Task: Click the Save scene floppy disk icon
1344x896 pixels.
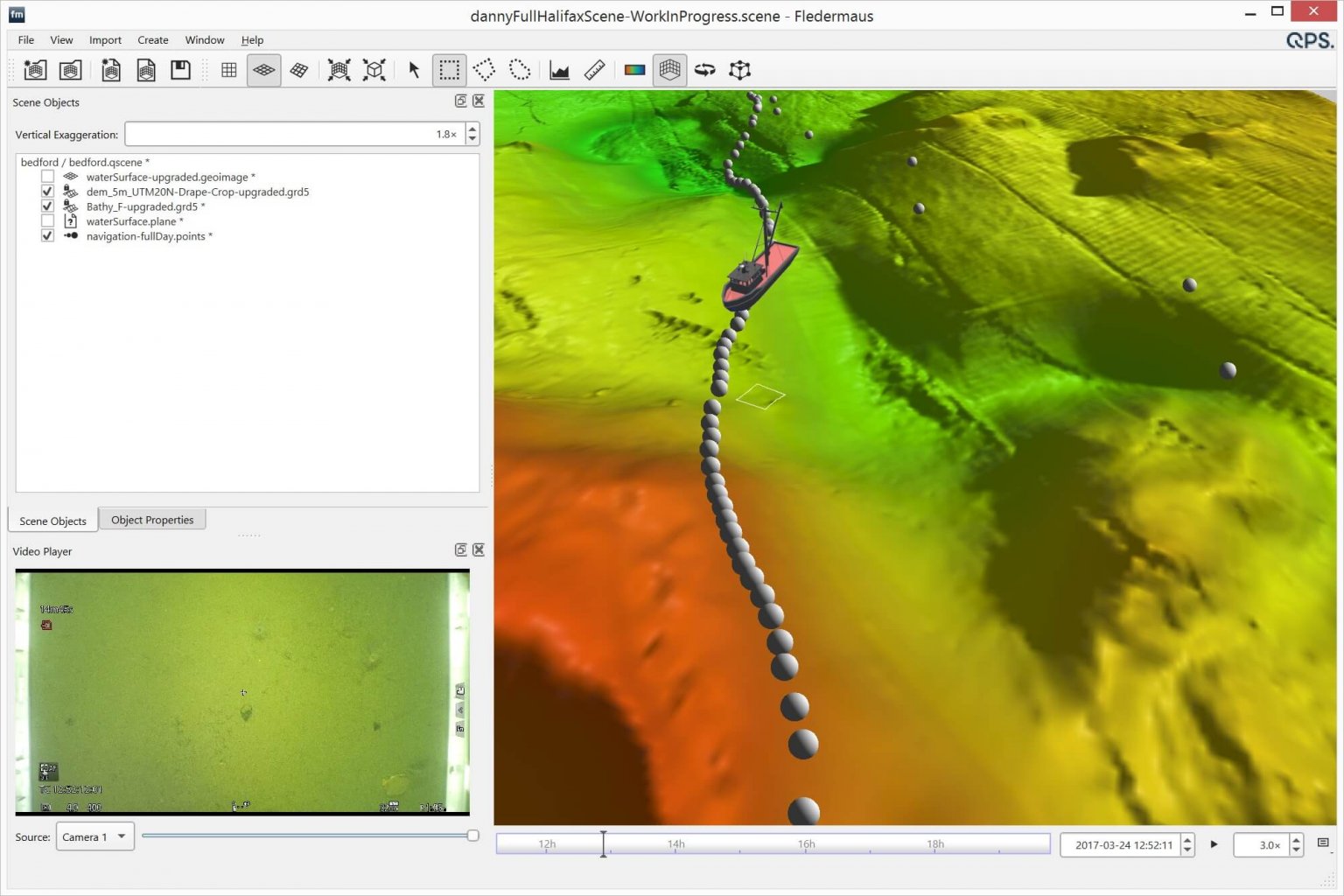Action: pyautogui.click(x=180, y=70)
